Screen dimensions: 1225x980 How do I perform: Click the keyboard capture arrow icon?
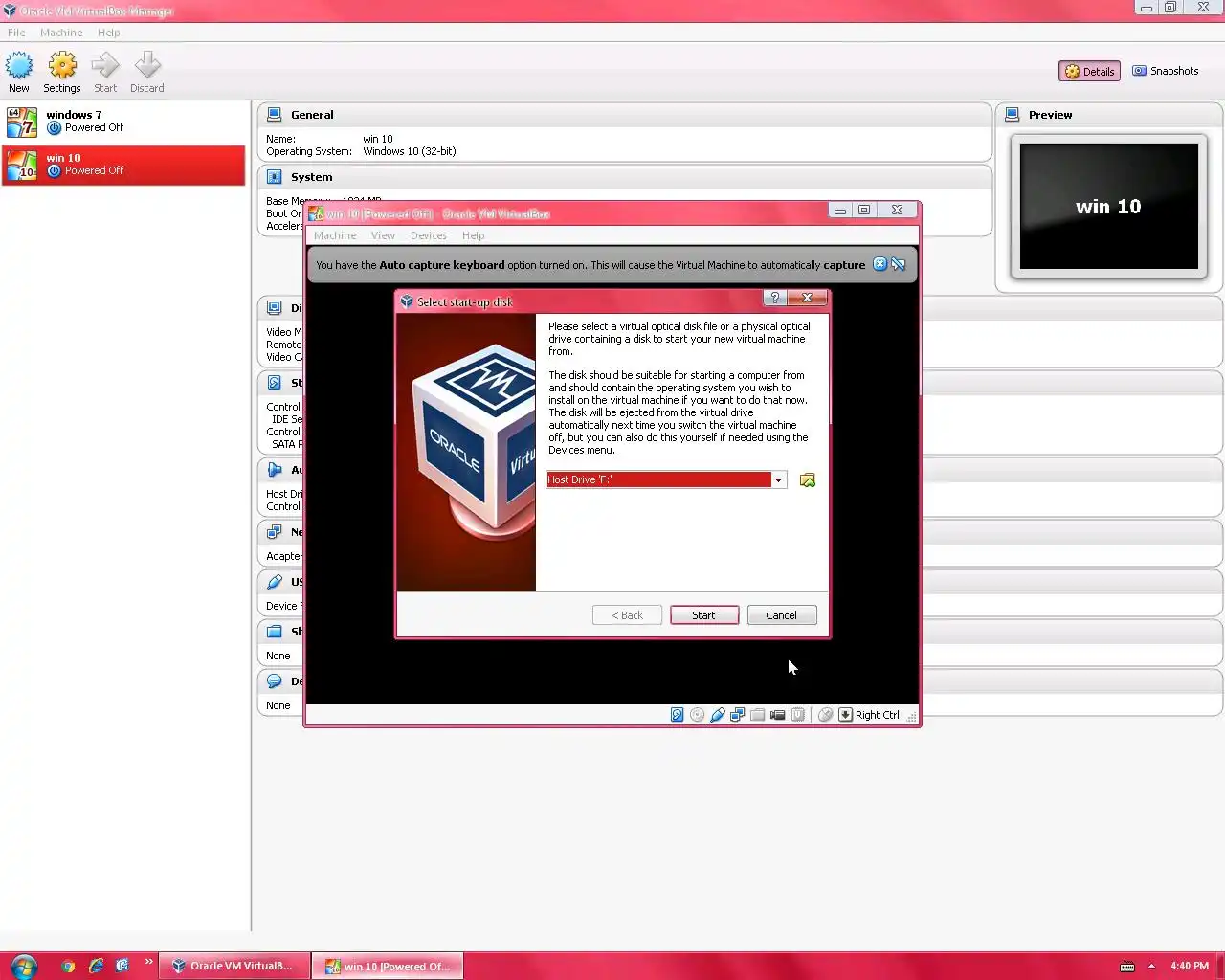(845, 715)
